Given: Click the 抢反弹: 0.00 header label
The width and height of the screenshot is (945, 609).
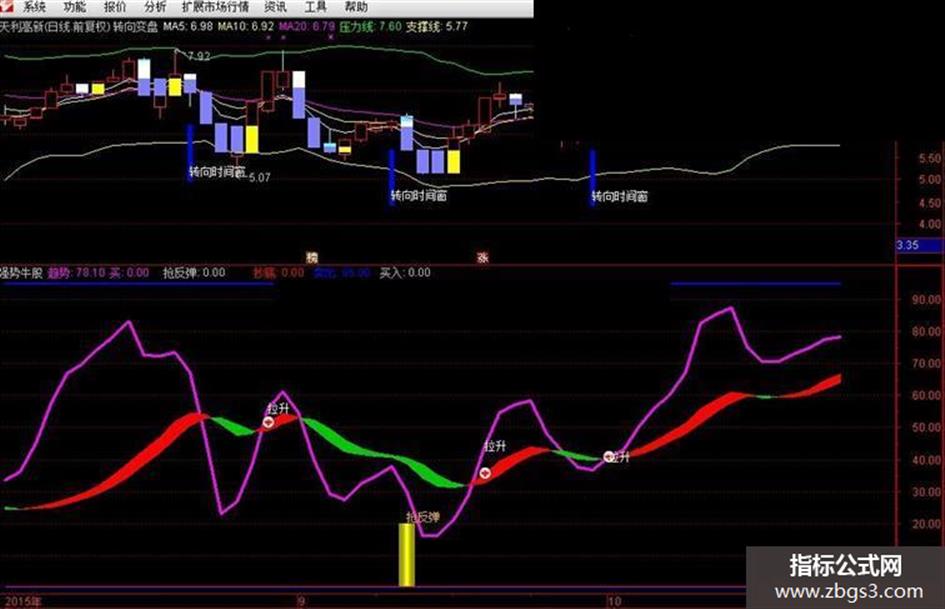Looking at the screenshot, I should click(x=194, y=273).
